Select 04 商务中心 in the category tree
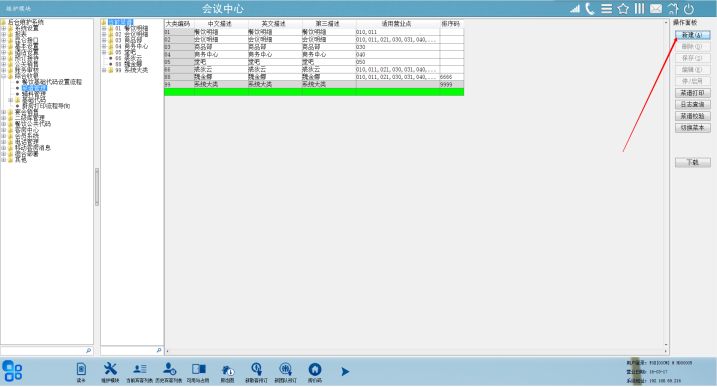The height and width of the screenshot is (387, 717). point(131,46)
